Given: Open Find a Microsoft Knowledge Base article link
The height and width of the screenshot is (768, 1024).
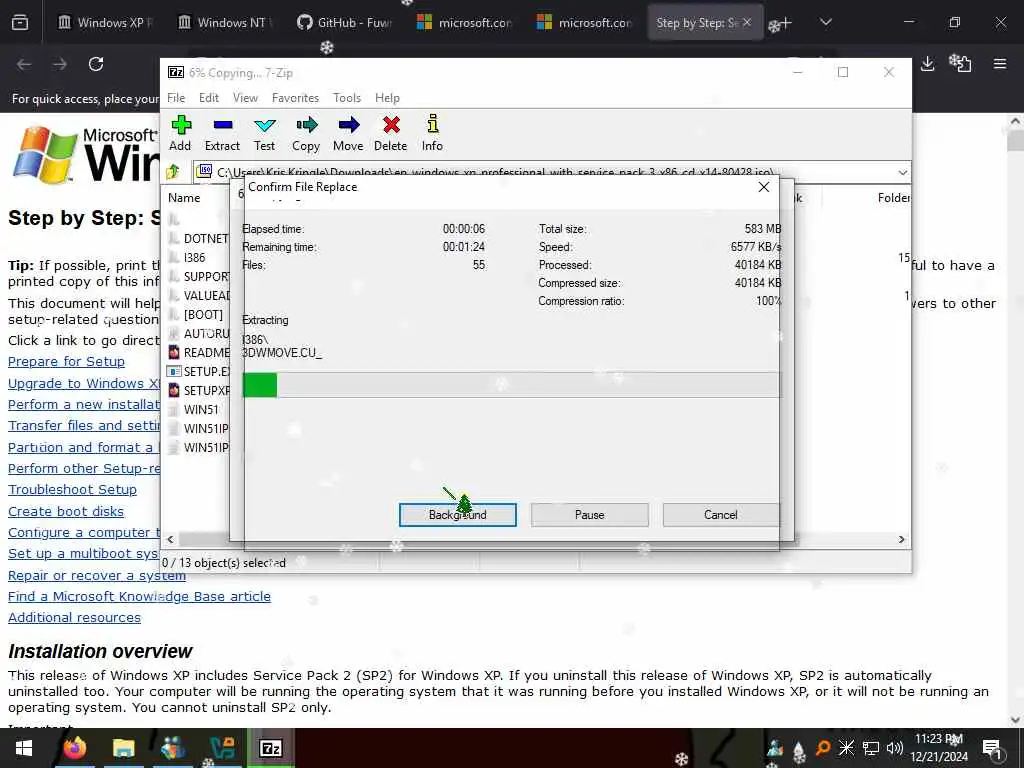Looking at the screenshot, I should 139,597.
